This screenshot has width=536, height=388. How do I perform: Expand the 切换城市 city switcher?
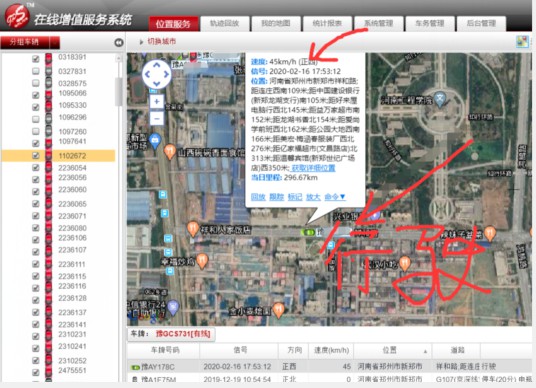(x=158, y=41)
